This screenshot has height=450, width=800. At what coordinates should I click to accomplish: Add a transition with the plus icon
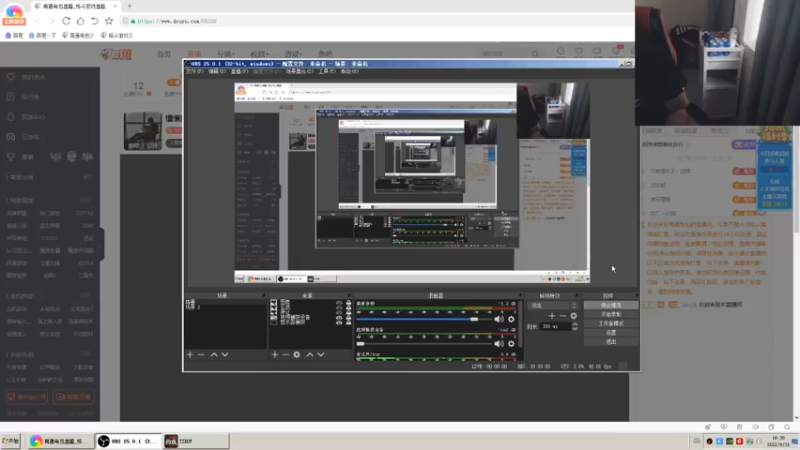(552, 316)
